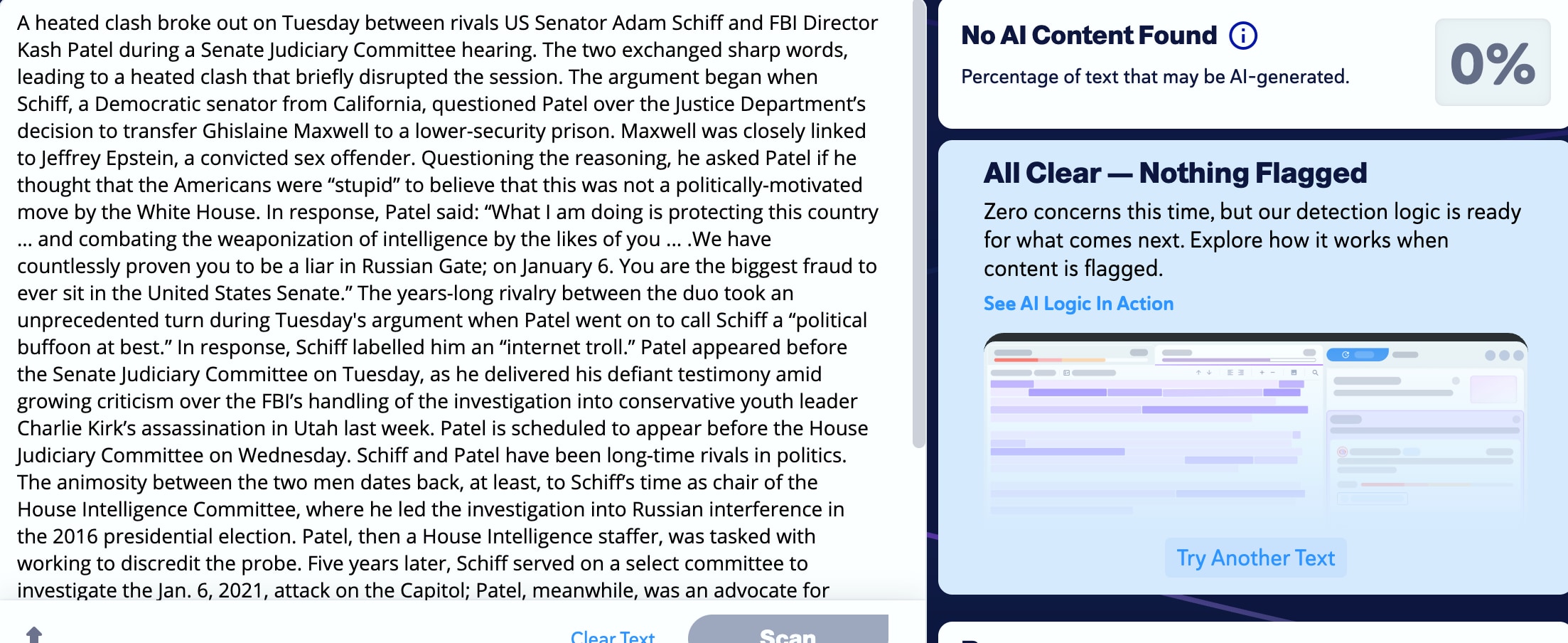1568x643 pixels.
Task: Click the AI logic preview screenshot thumbnail
Action: click(1255, 425)
